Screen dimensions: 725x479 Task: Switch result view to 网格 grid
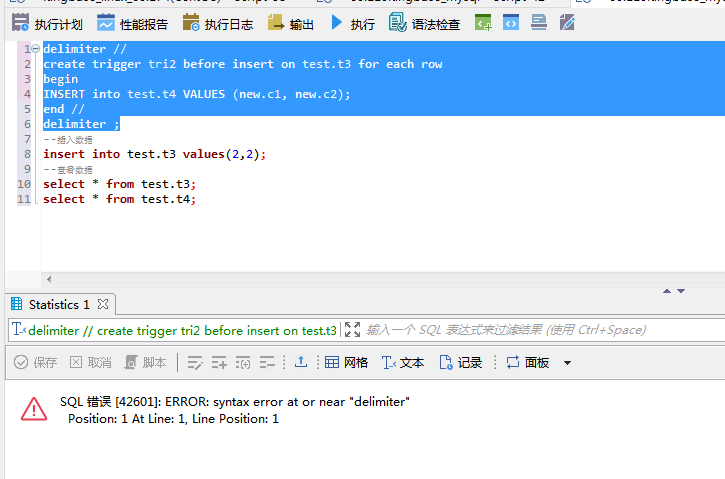(x=347, y=362)
